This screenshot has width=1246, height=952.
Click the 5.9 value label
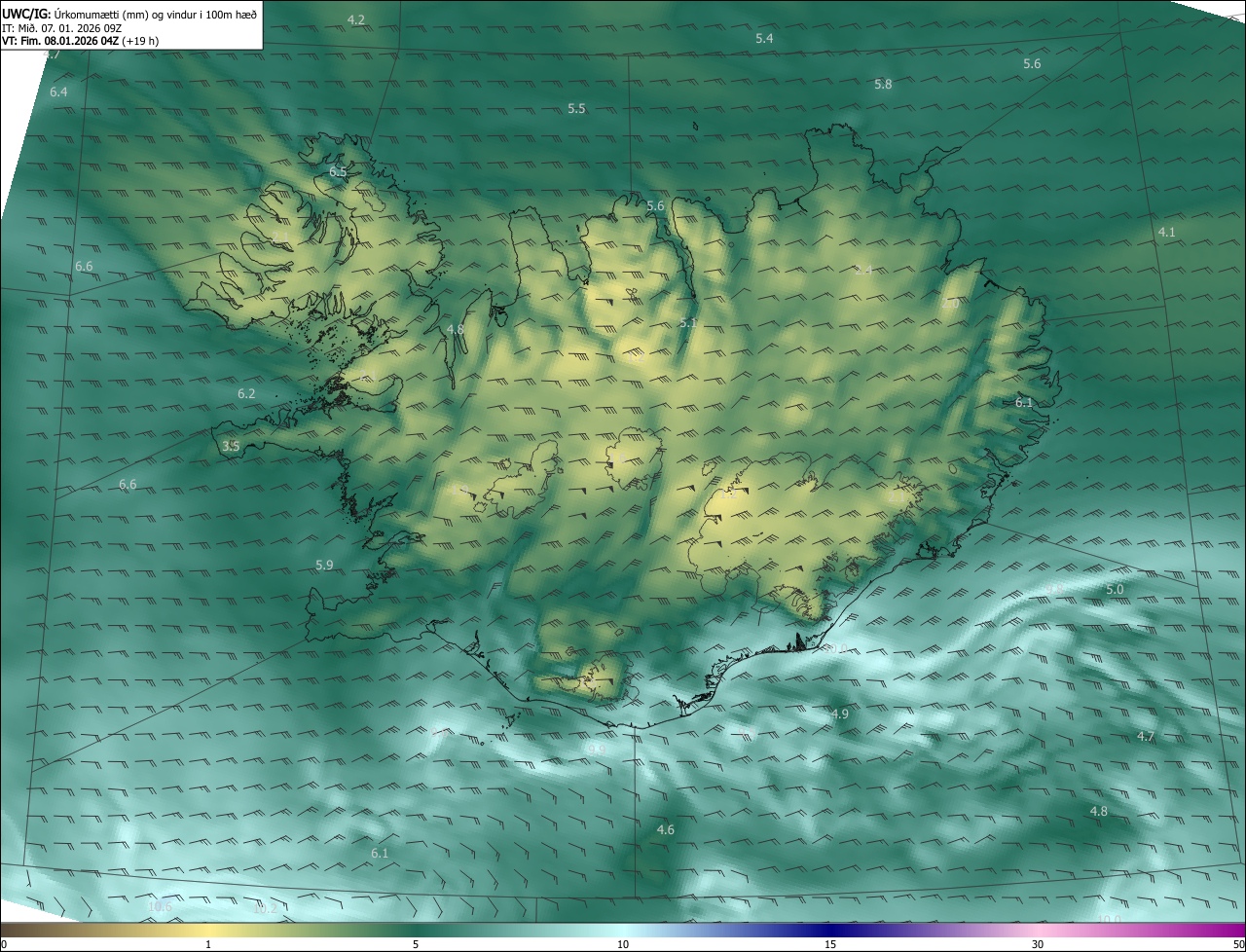coord(324,566)
